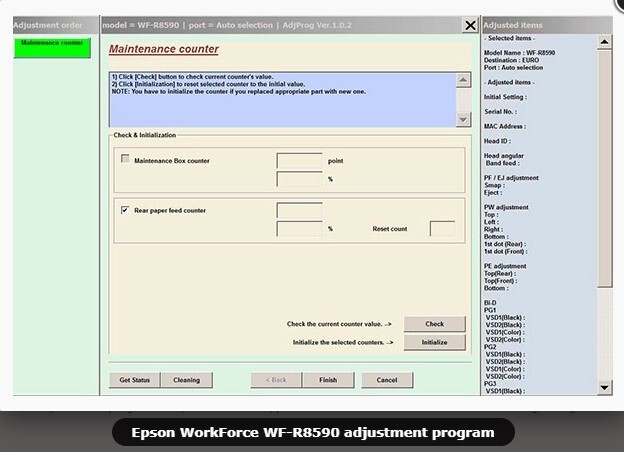Viewport: 624px width, 452px height.
Task: Click the Adjusted items scroll up arrow
Action: coord(604,42)
